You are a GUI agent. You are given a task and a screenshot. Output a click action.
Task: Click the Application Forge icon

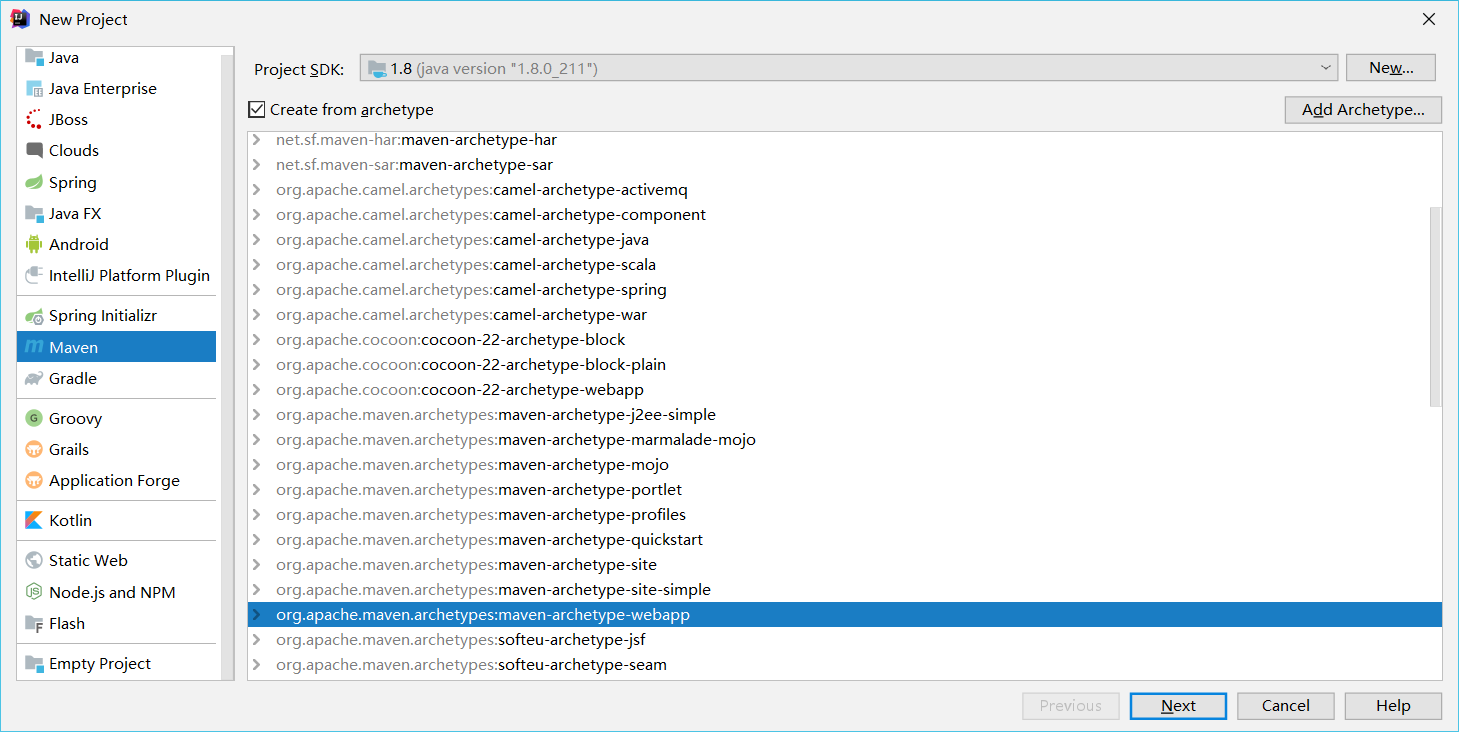pos(35,481)
